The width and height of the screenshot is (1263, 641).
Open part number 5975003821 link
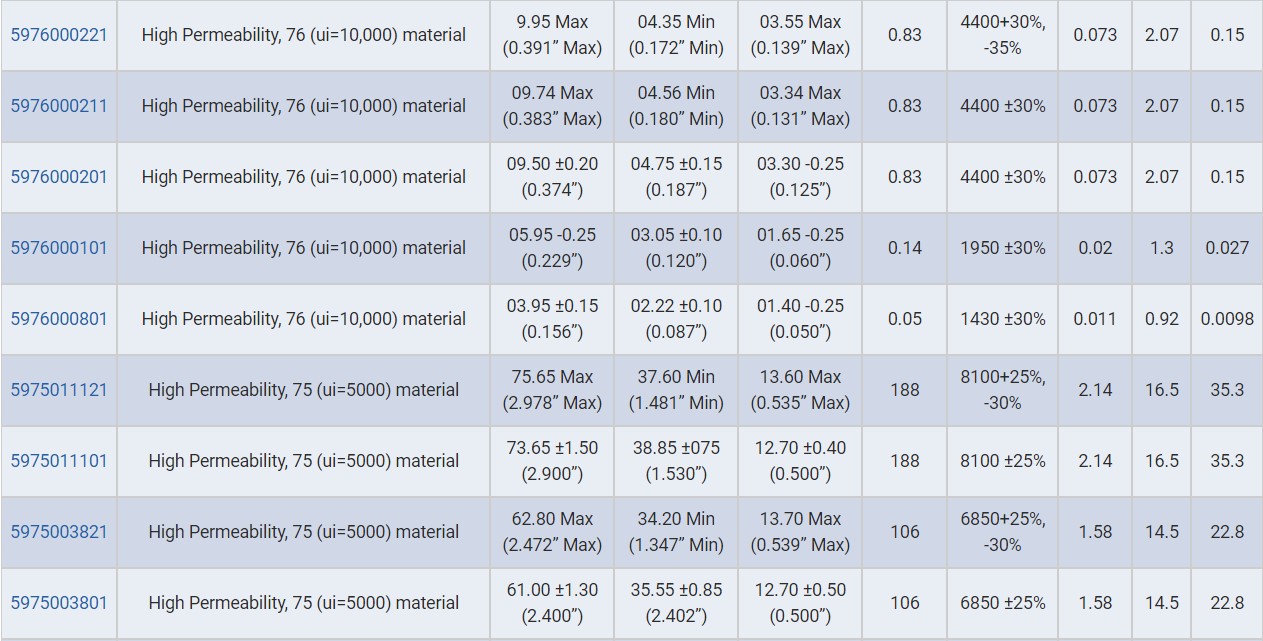[x=59, y=532]
